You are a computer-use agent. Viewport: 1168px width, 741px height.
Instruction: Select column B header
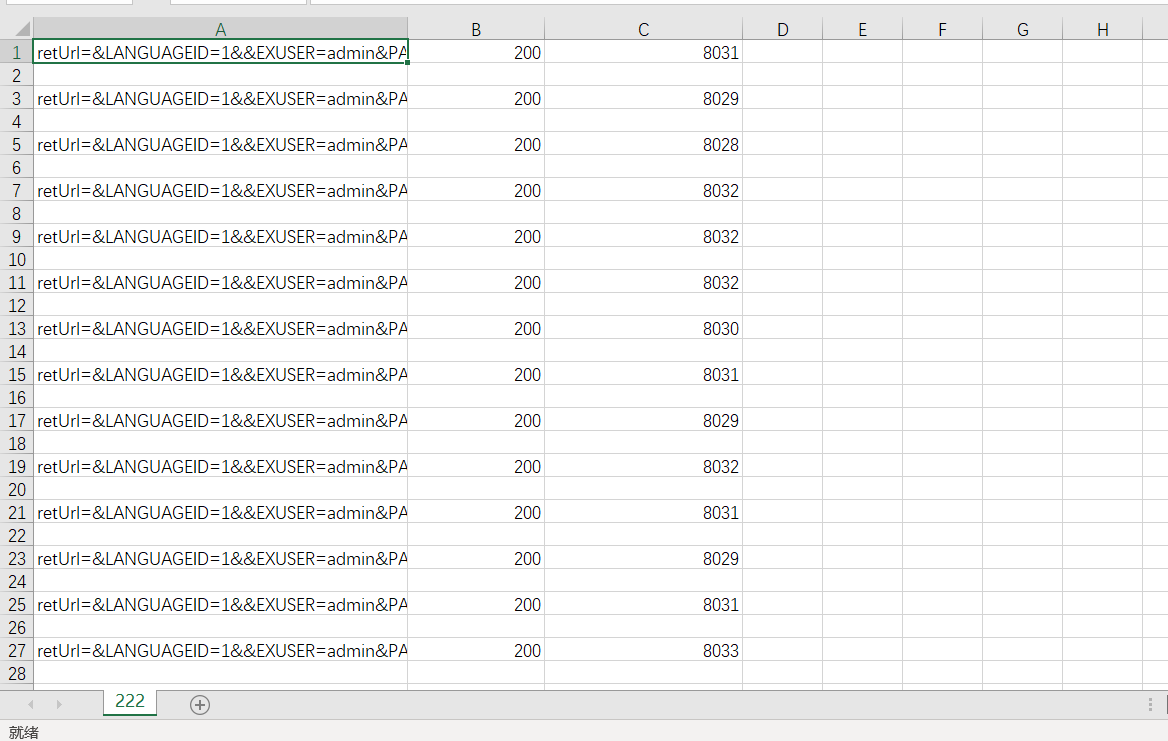click(476, 30)
